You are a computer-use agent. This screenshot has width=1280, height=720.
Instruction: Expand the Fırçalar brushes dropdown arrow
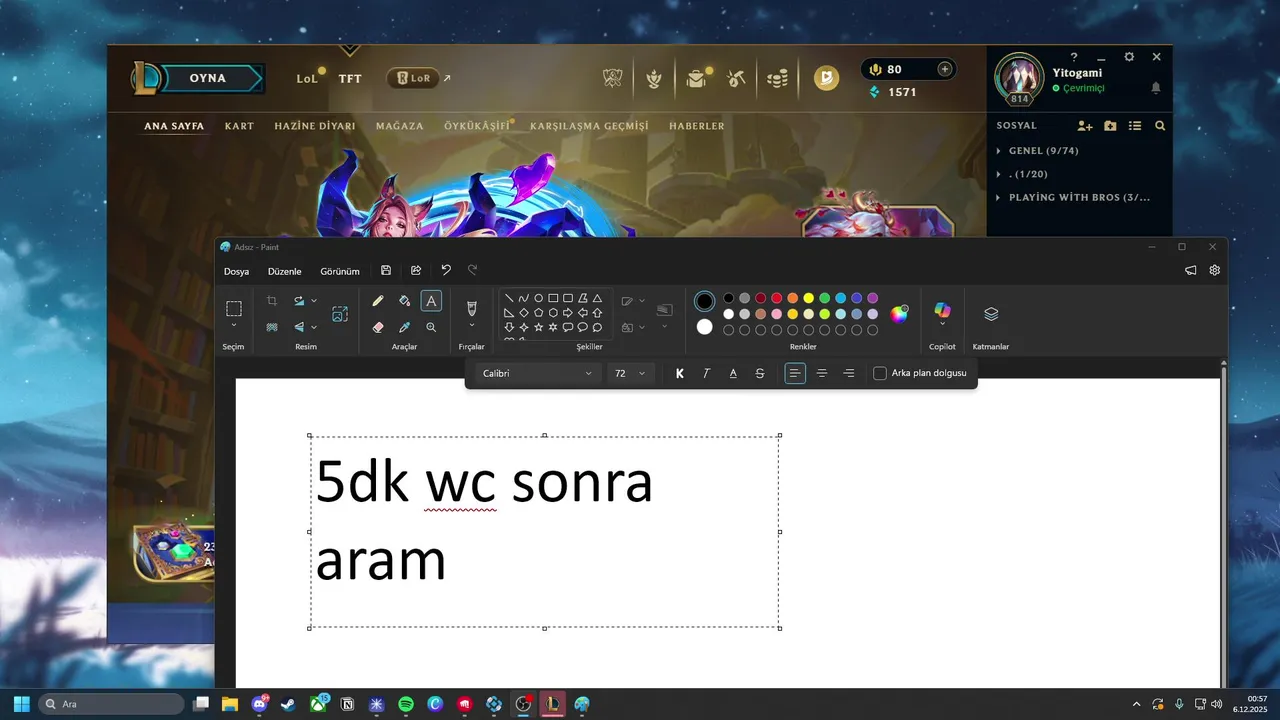pos(472,325)
